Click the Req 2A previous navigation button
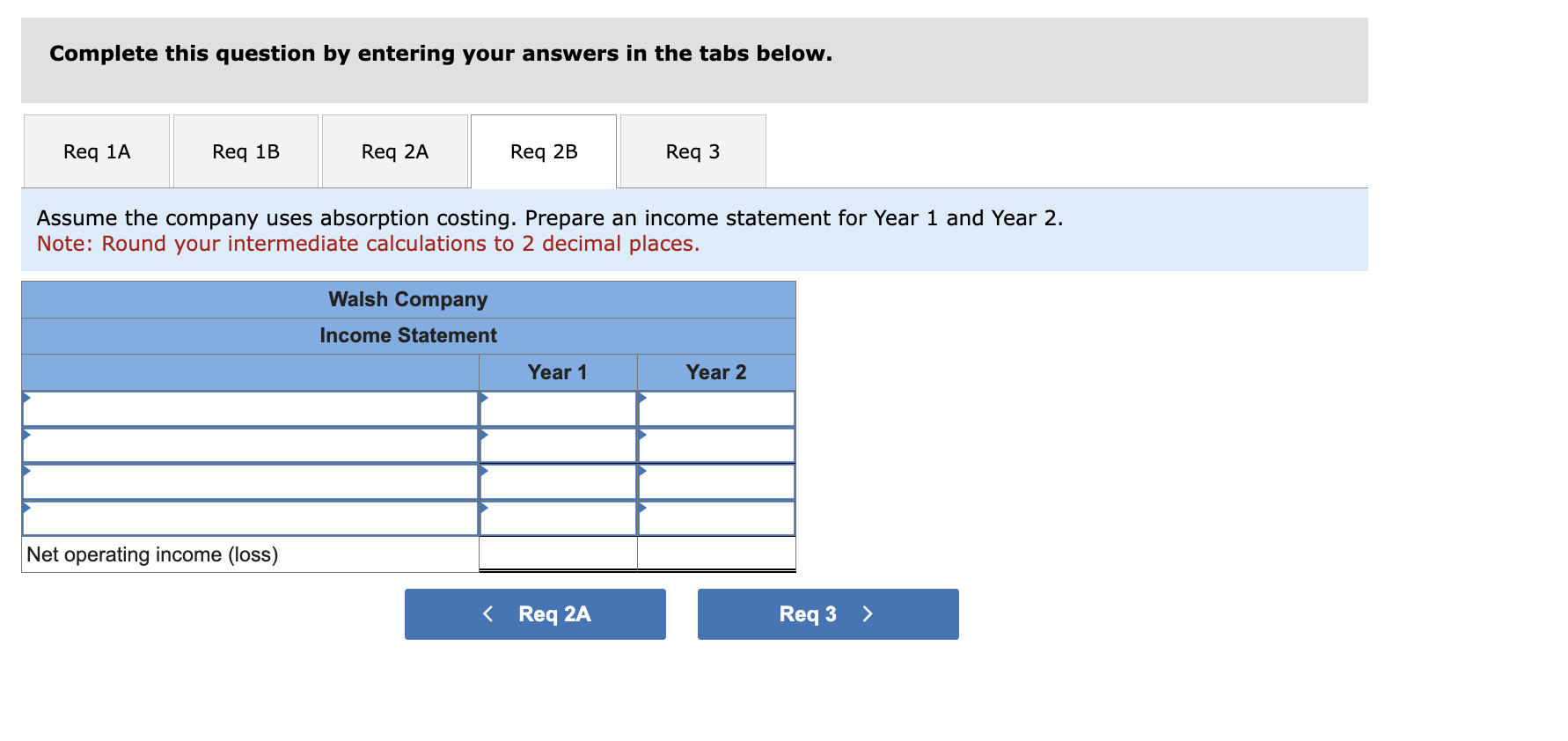Screen dimensions: 1568x741 [x=535, y=613]
